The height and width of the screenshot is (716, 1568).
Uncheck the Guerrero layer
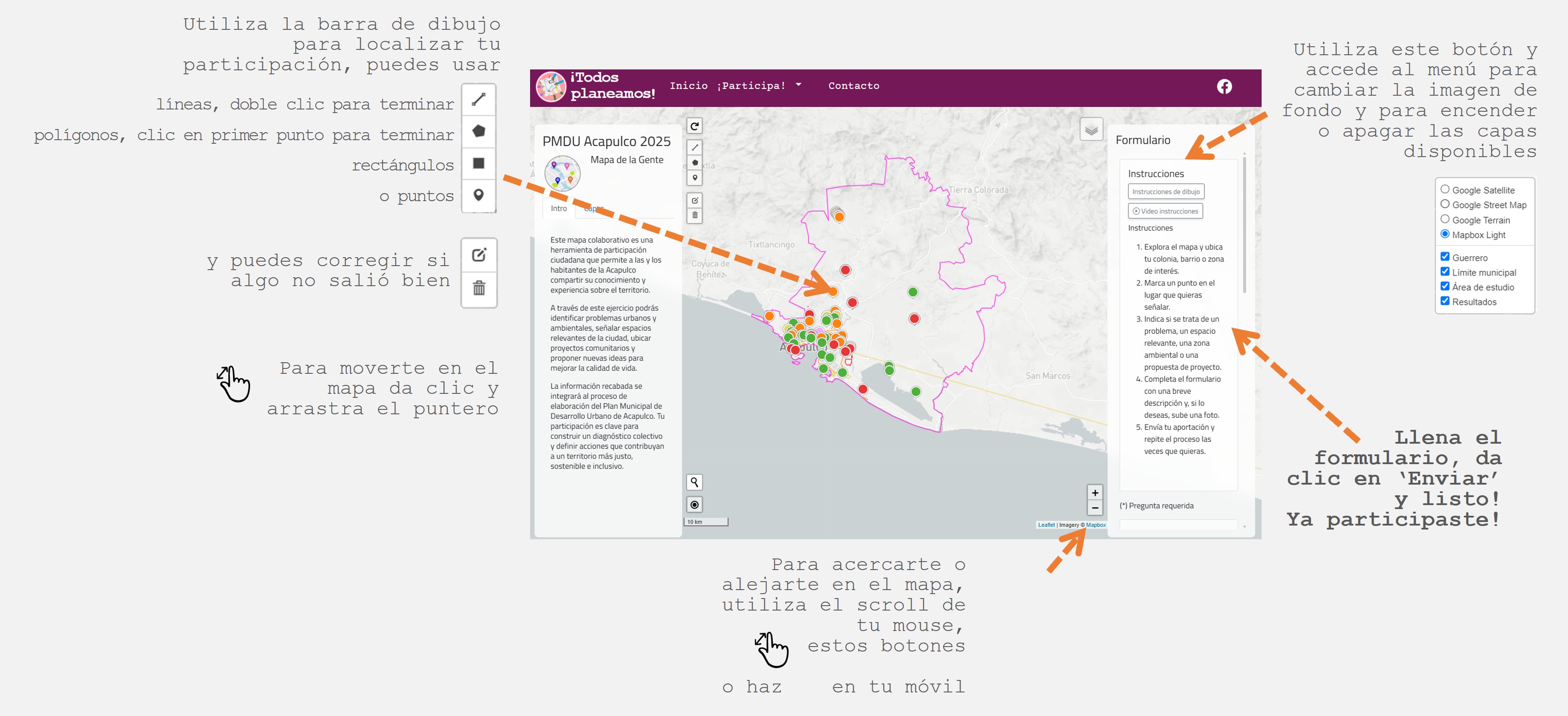1444,257
